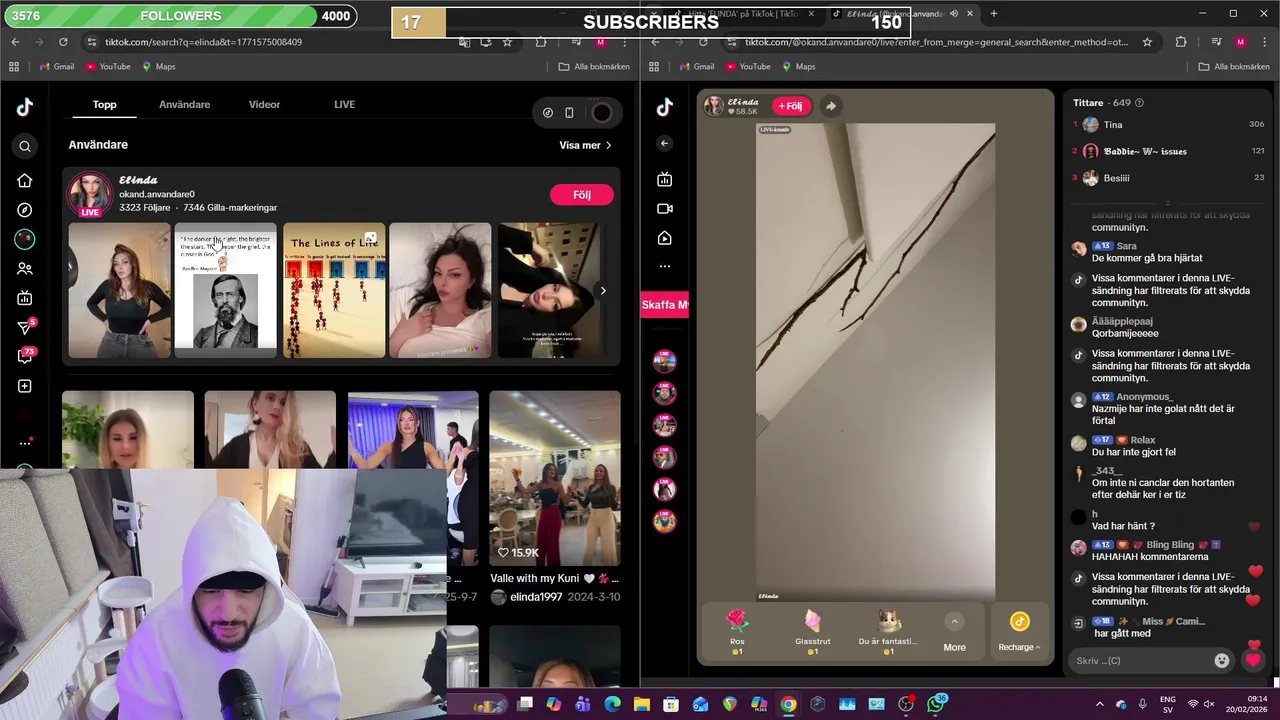The height and width of the screenshot is (720, 1280).
Task: Open Alla bokmärken in left window
Action: point(594,67)
